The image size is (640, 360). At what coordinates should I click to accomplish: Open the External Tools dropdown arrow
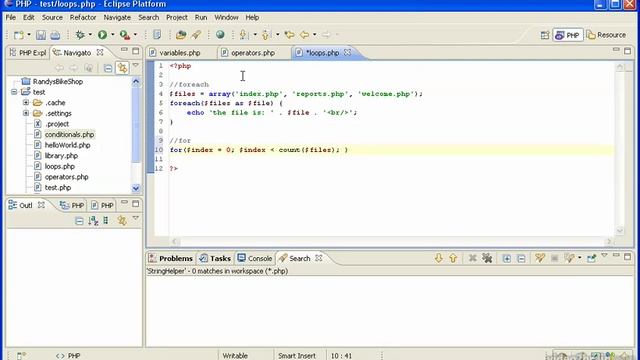tap(135, 35)
